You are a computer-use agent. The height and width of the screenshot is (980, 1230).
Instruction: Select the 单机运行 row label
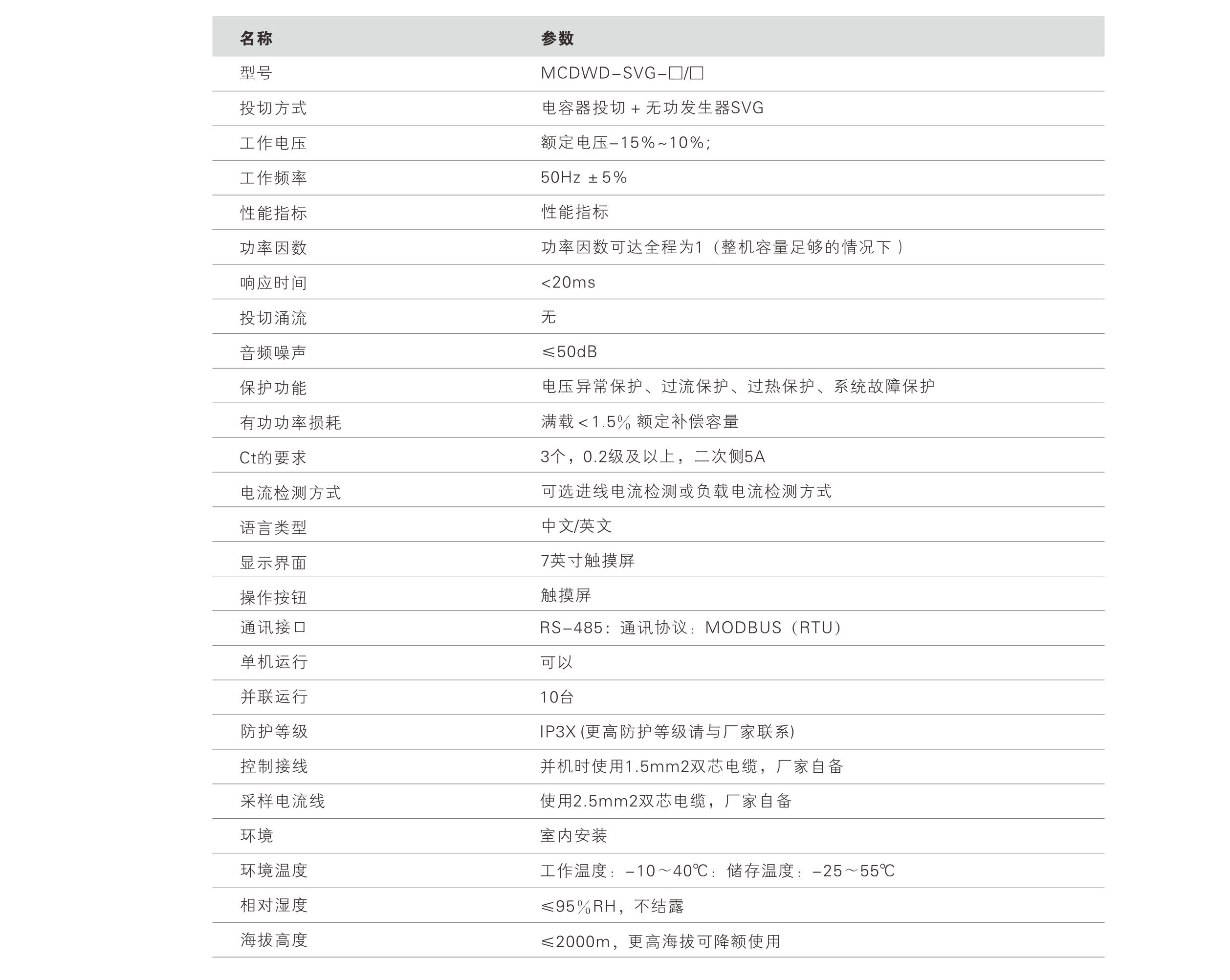point(273,662)
